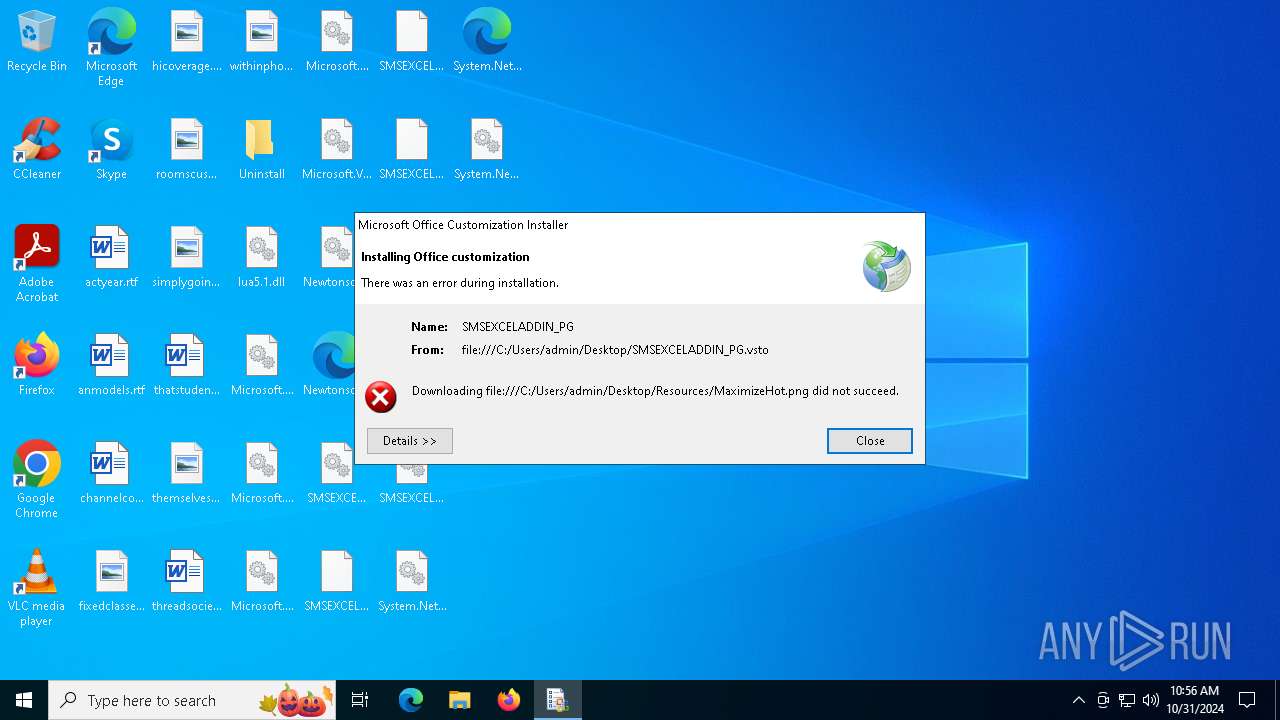The height and width of the screenshot is (720, 1280).
Task: Open File Explorer from the taskbar
Action: coord(459,700)
